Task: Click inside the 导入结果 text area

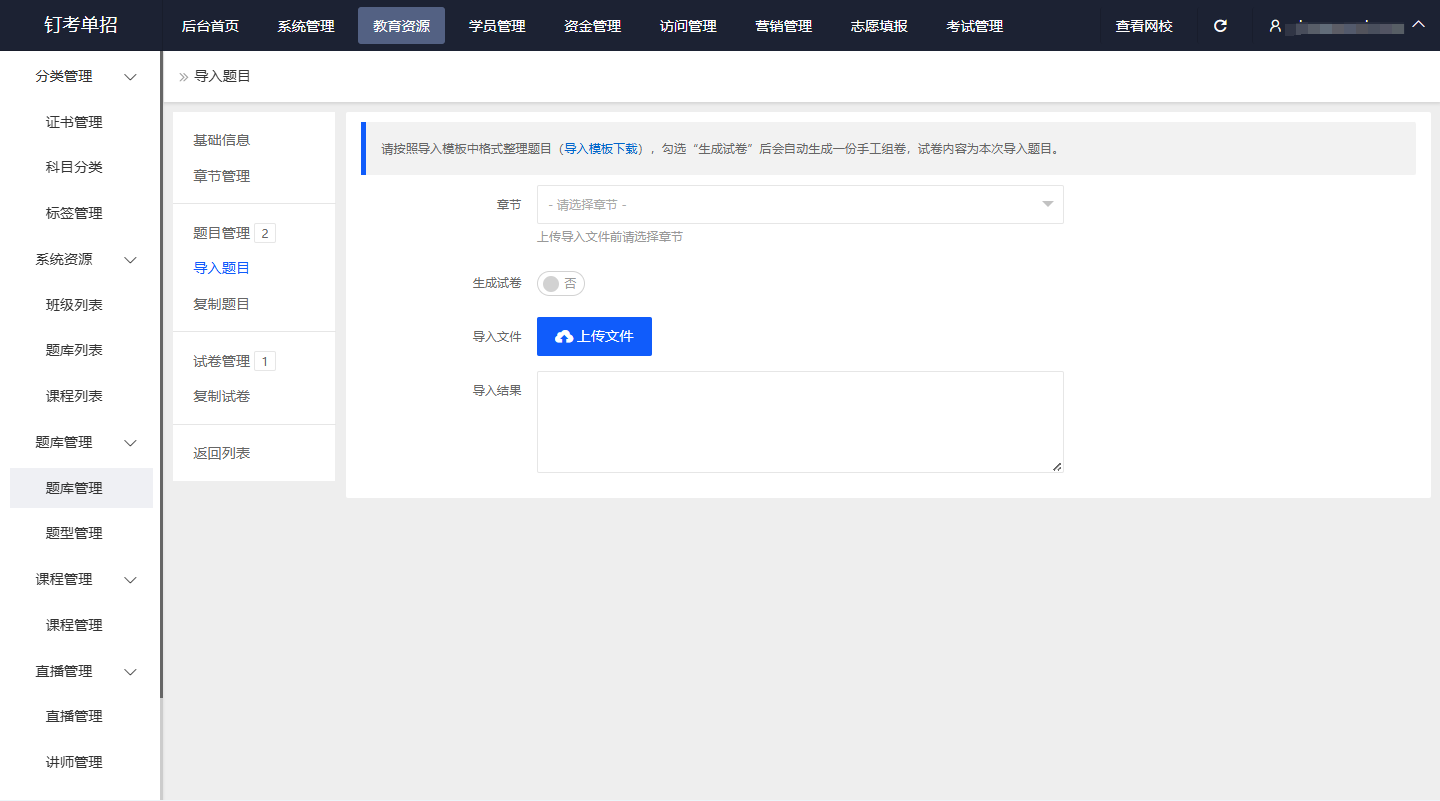Action: click(800, 422)
